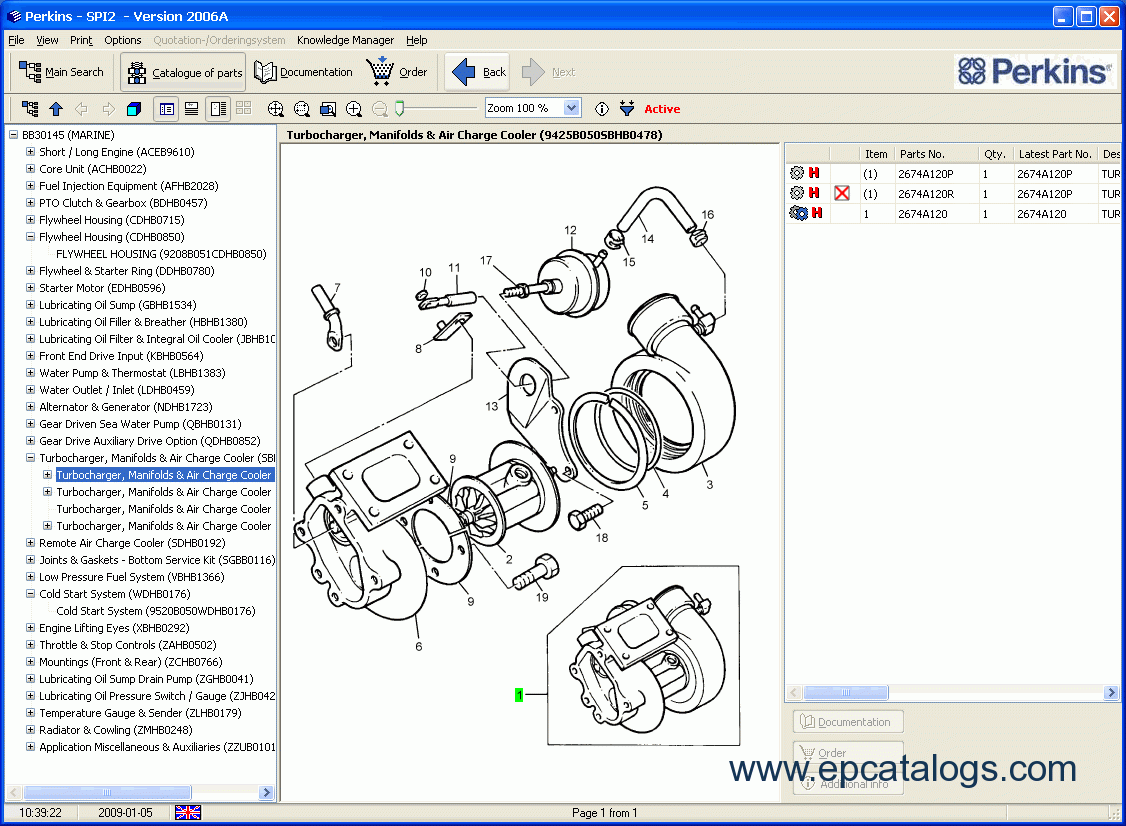Select Engine Lifting Eyes (XBHB0292)
The height and width of the screenshot is (826, 1126).
coord(114,628)
